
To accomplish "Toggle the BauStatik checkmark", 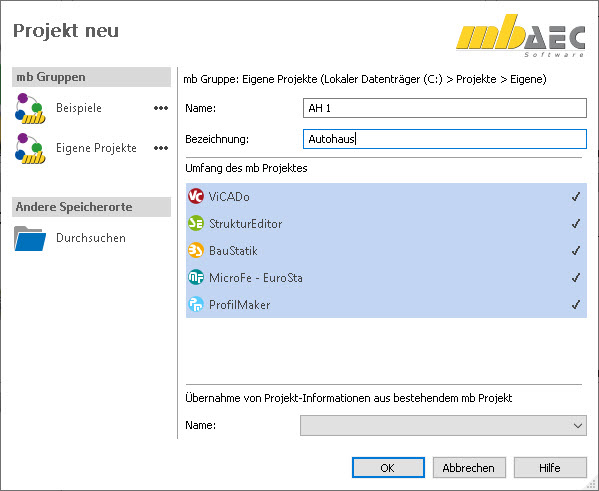I will [x=576, y=251].
